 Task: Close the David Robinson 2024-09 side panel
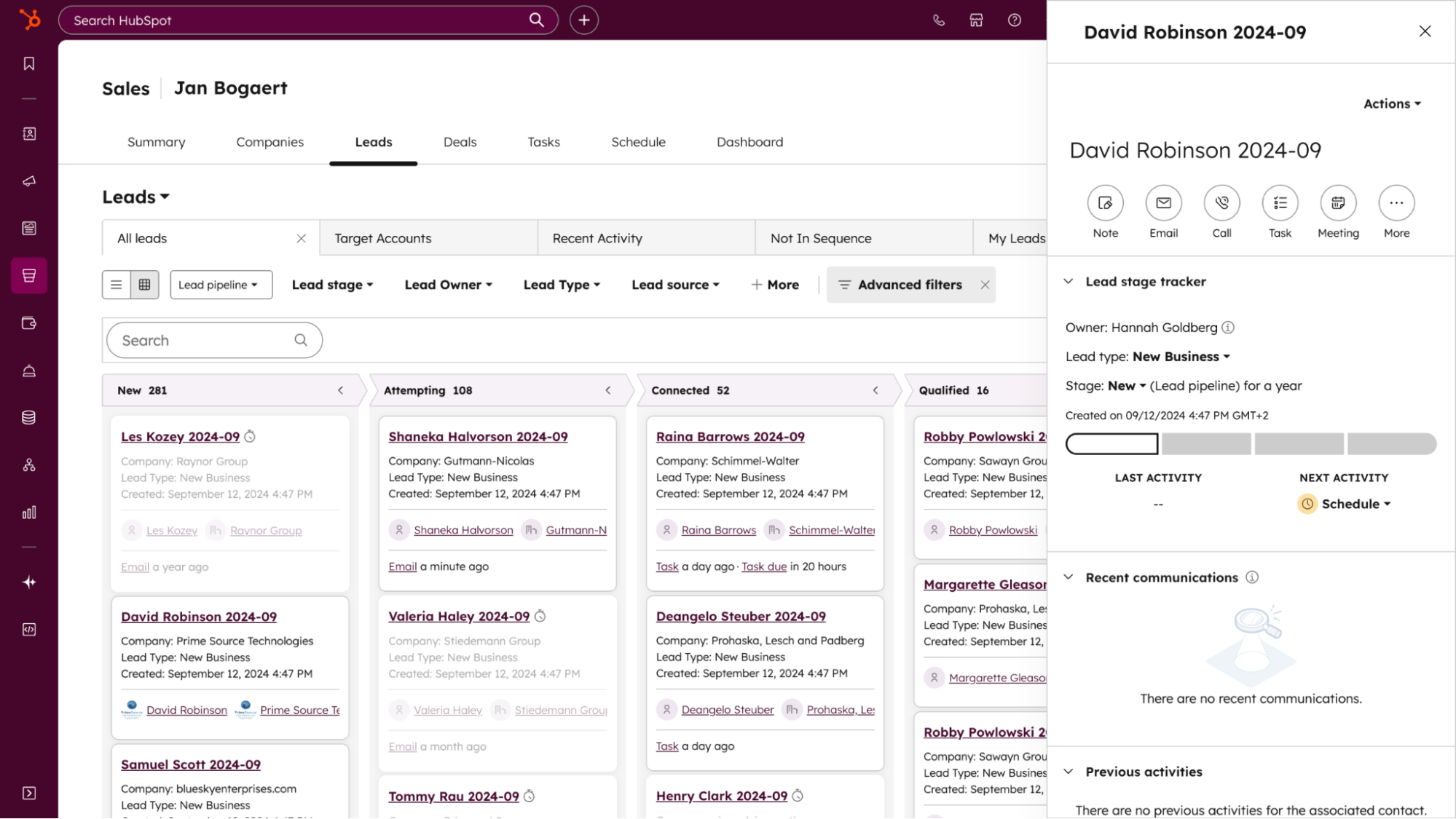pos(1425,31)
